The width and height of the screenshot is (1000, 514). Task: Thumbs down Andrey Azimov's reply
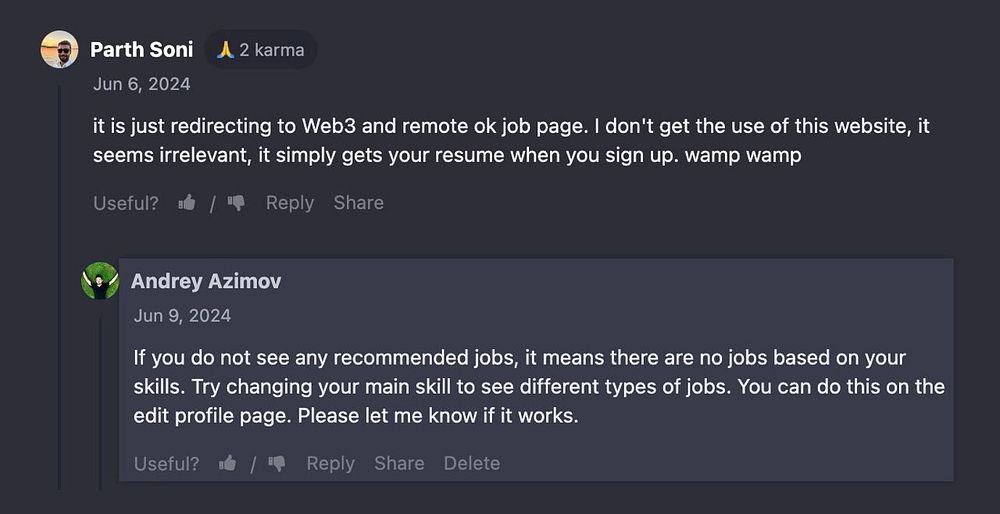[277, 463]
